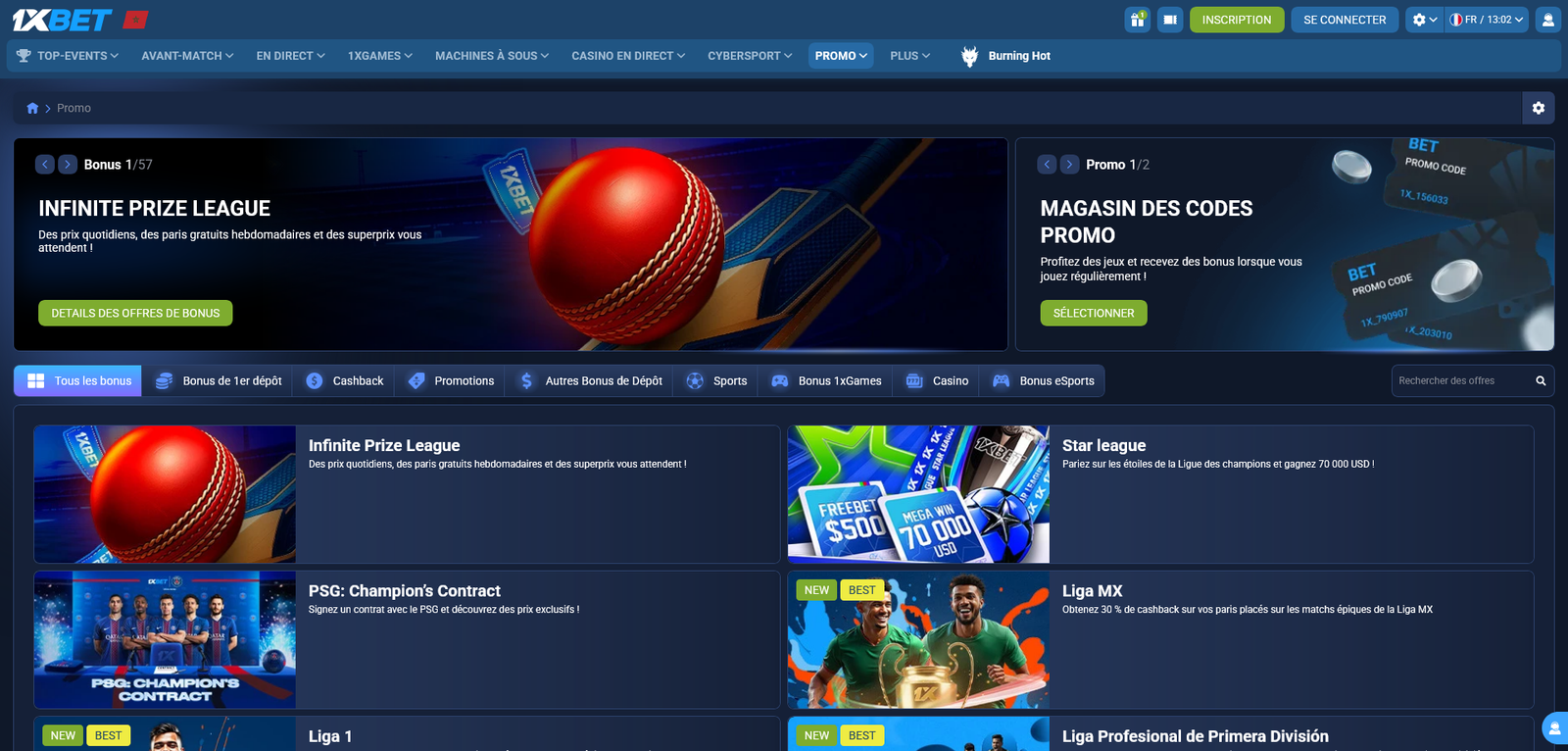Viewport: 1568px width, 751px height.
Task: Open the support chat bubble icon
Action: [1554, 728]
